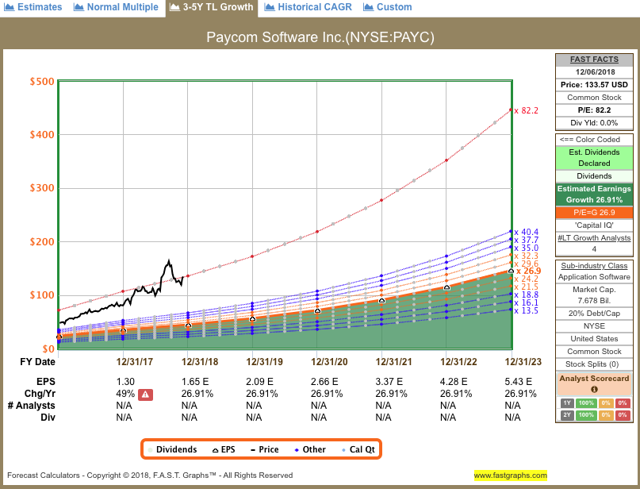This screenshot has height=489, width=640.
Task: Click the Price: 133.57 USD fact
Action: [x=594, y=85]
